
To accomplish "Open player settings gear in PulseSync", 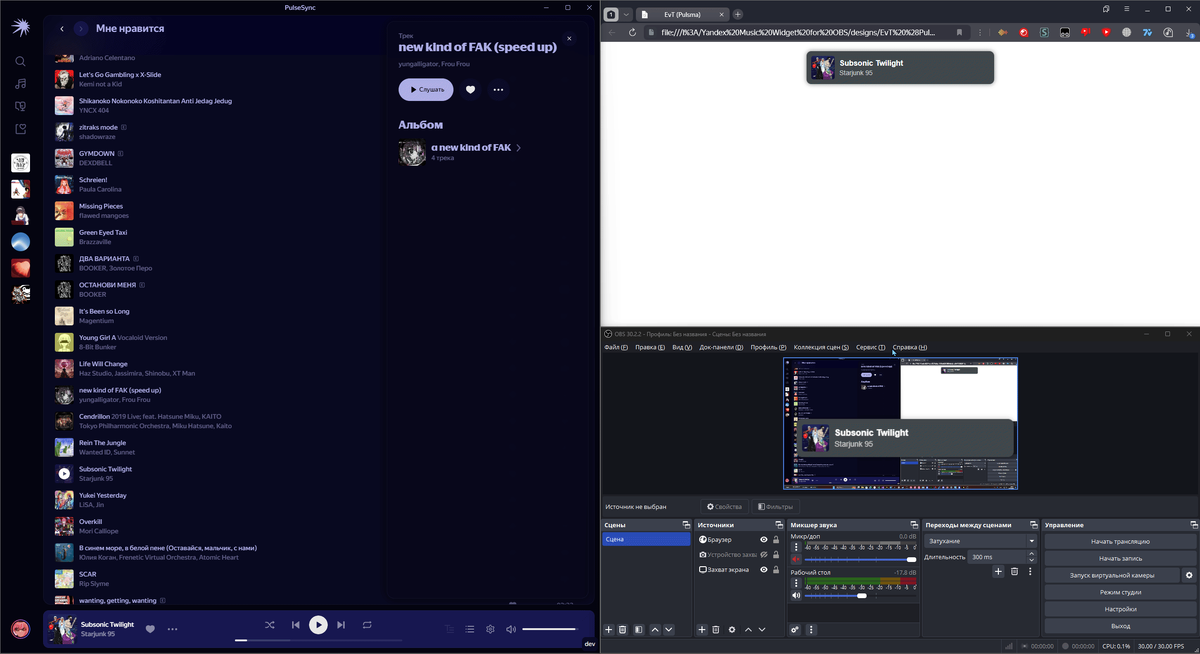I will click(x=490, y=629).
